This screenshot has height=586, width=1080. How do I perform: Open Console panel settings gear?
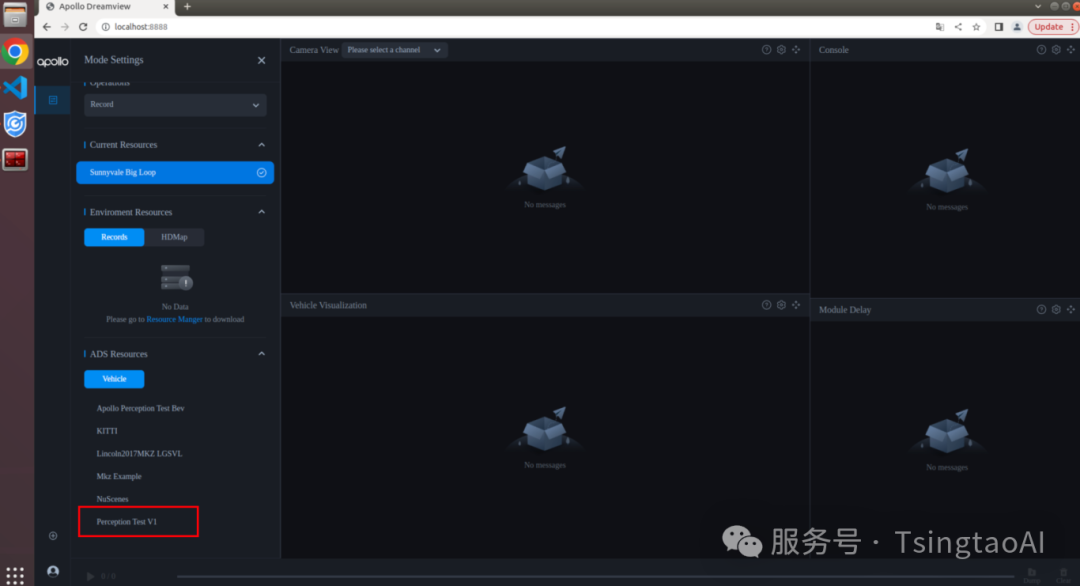(1056, 50)
